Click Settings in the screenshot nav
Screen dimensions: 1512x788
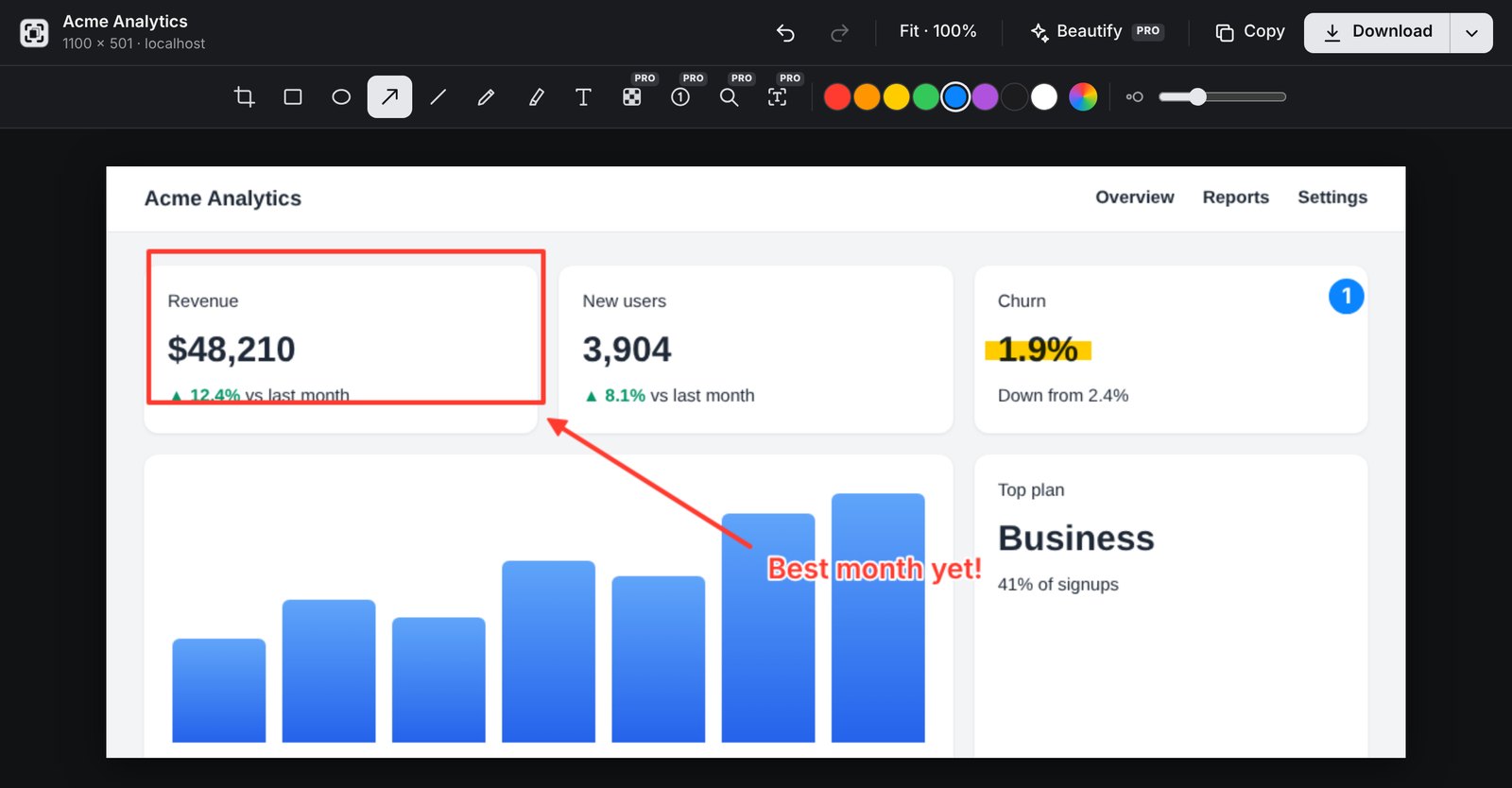[1332, 197]
